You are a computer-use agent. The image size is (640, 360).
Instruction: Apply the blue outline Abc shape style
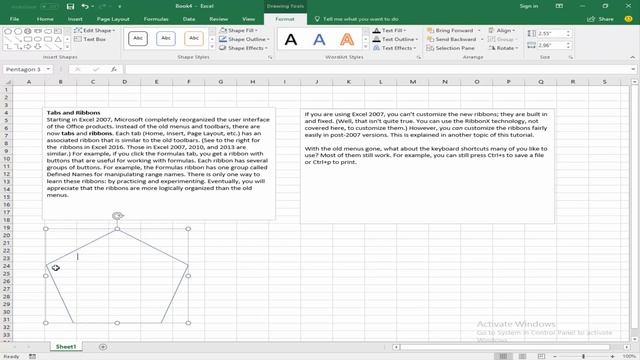tap(166, 39)
